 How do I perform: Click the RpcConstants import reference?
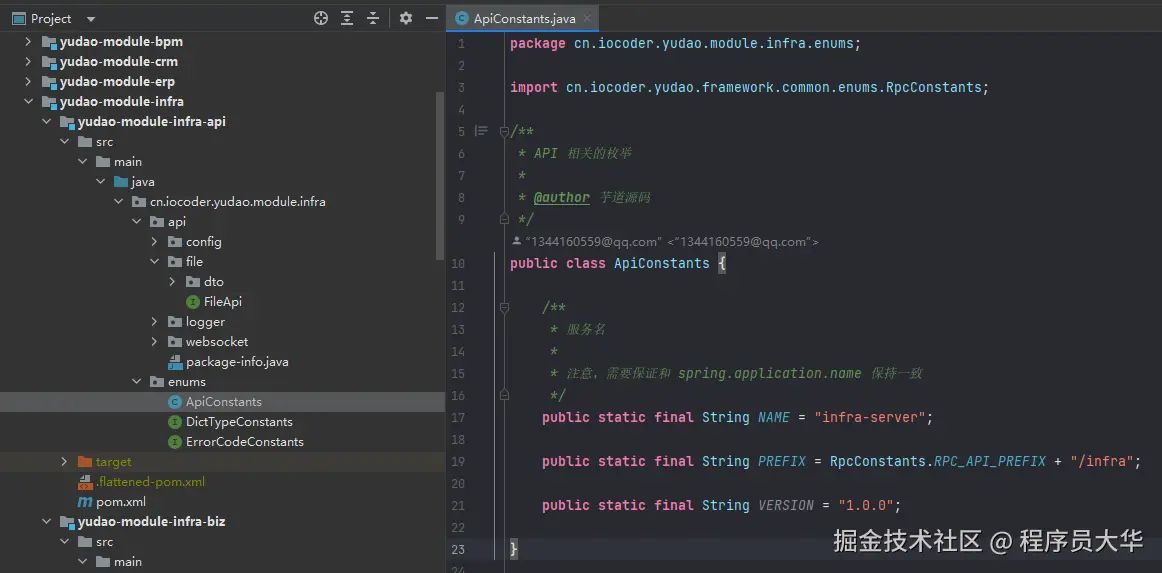933,87
